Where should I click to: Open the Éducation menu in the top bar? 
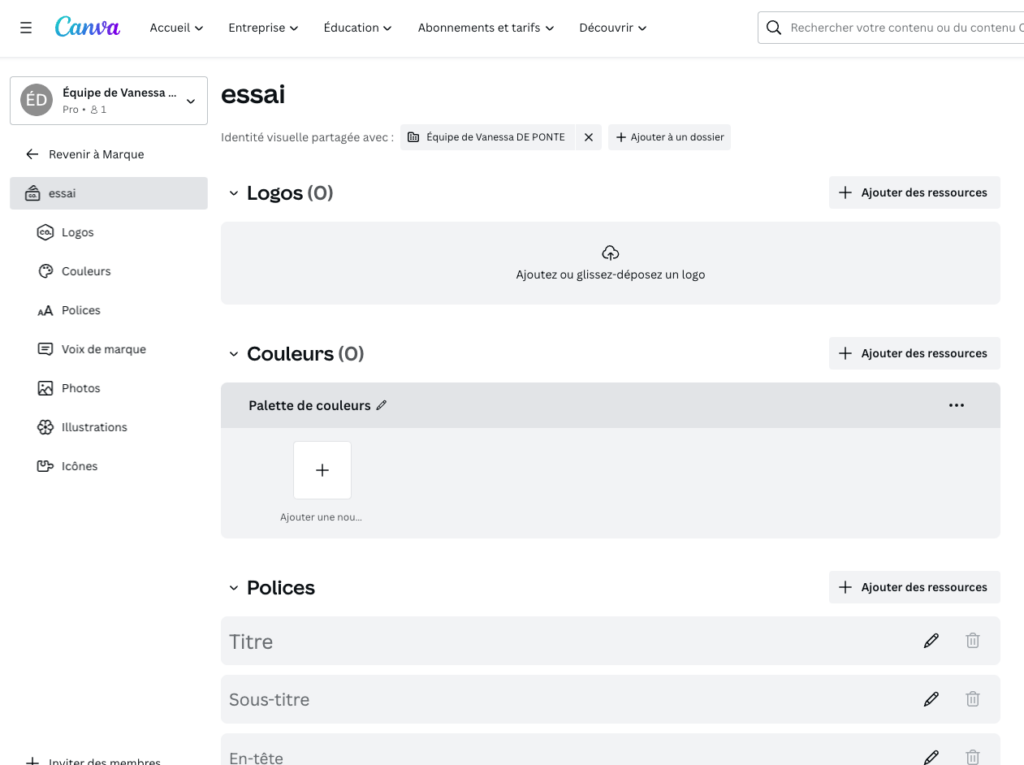click(357, 28)
